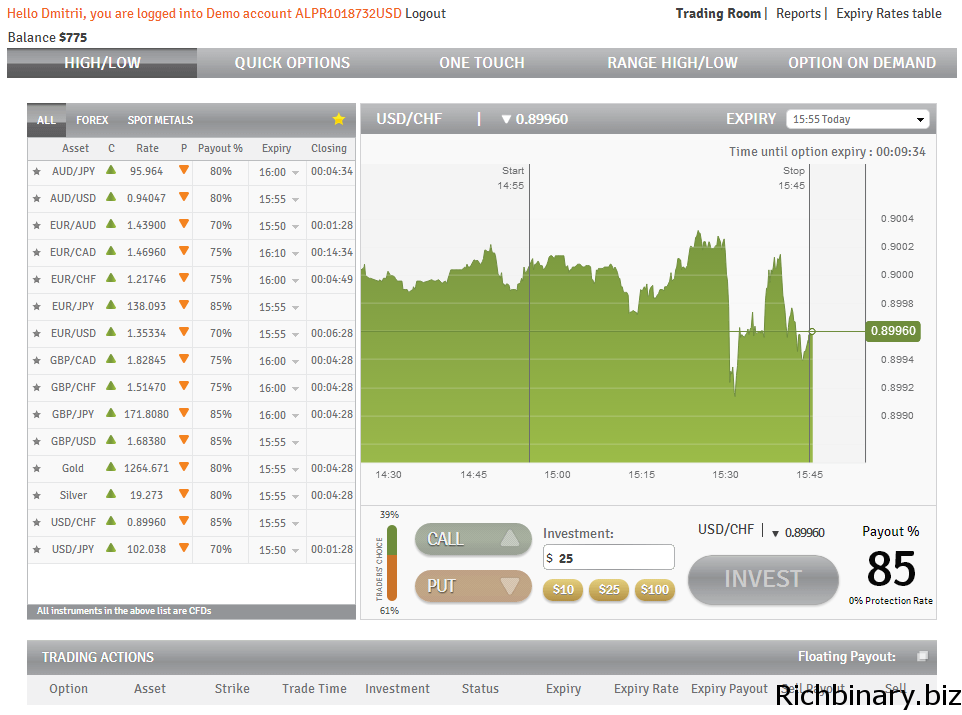Click the Stop 15:45 line on chart
This screenshot has height=715, width=962.
pyautogui.click(x=809, y=313)
